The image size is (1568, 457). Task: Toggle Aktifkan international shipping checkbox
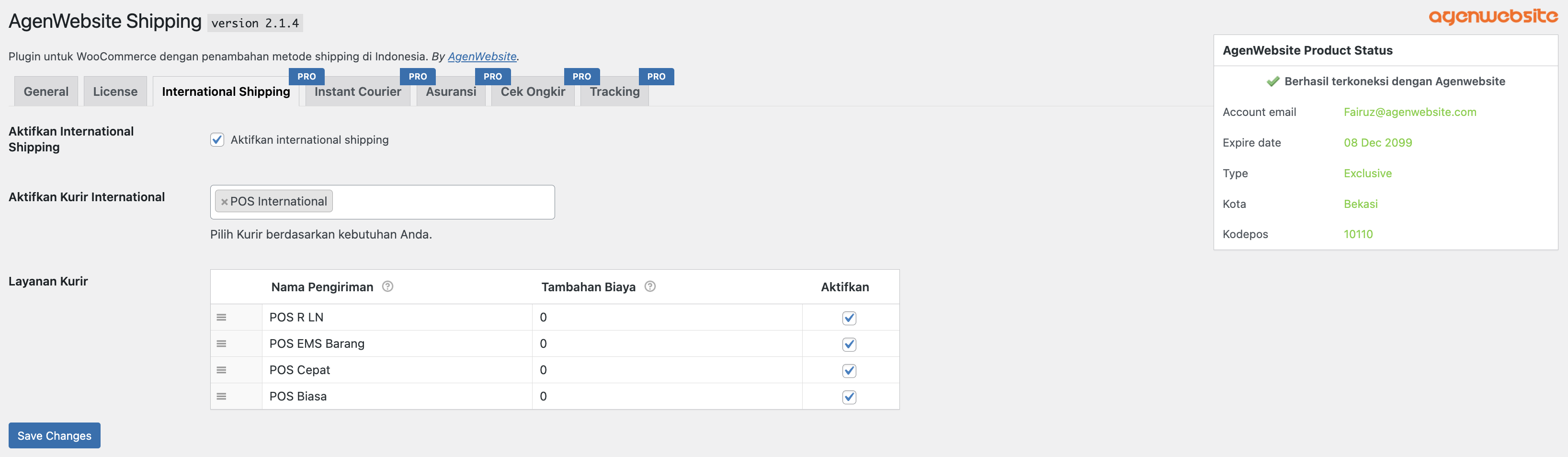coord(217,140)
